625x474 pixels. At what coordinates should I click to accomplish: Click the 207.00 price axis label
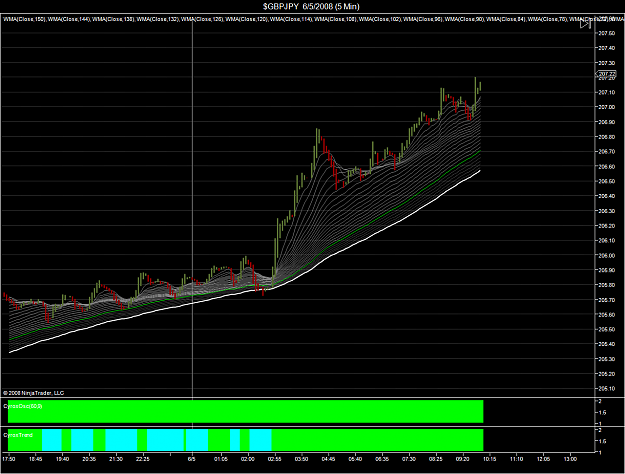click(607, 107)
